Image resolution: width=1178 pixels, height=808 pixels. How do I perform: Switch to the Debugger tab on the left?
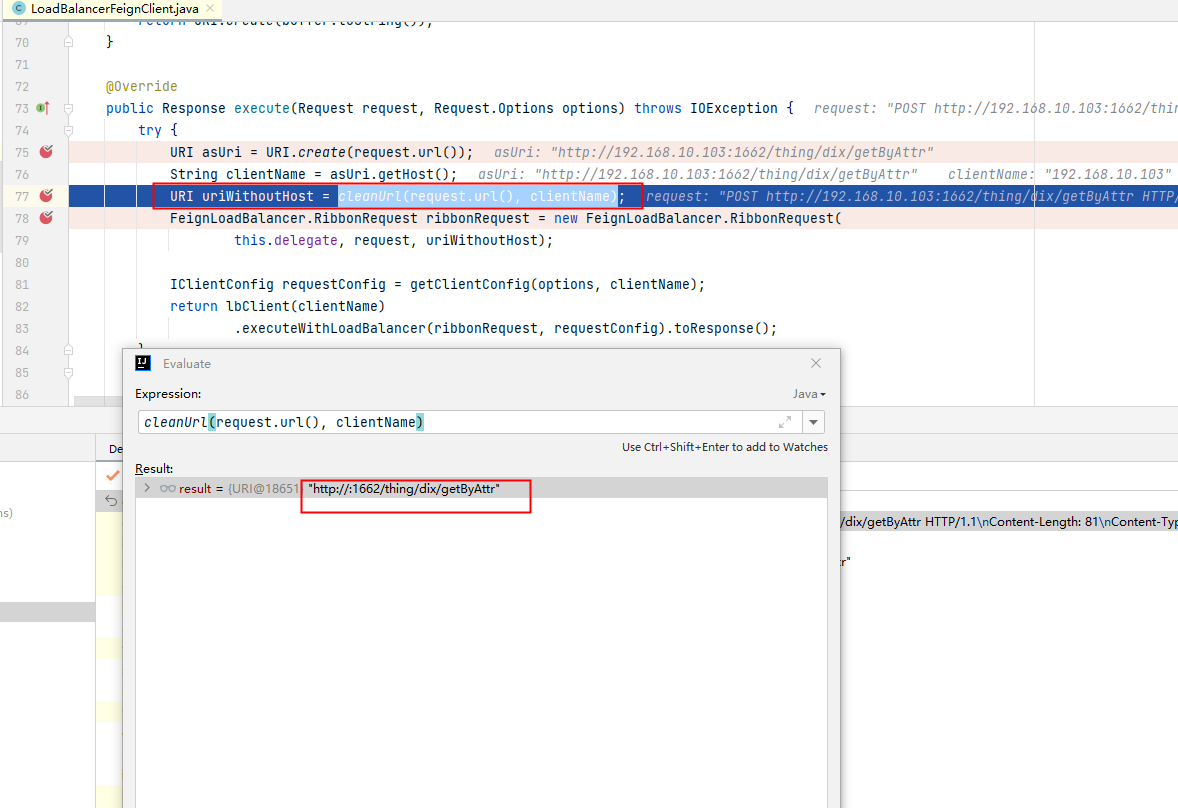117,448
